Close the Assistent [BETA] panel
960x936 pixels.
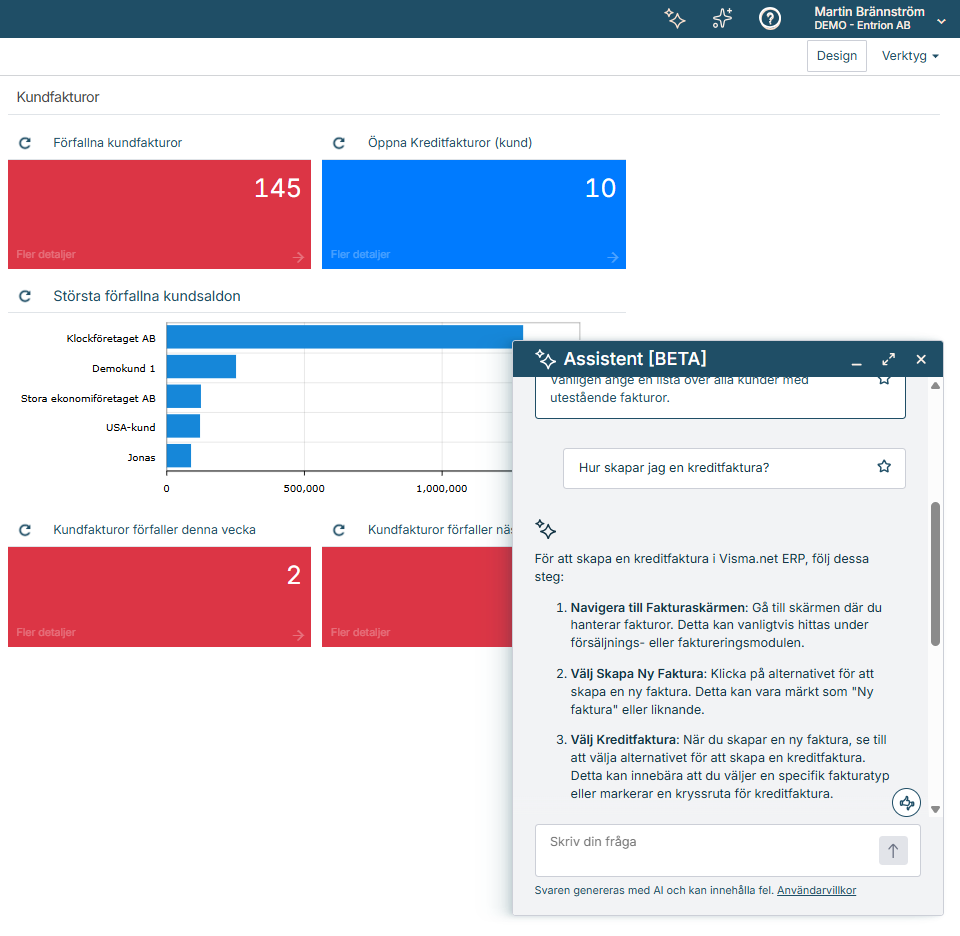(x=921, y=359)
